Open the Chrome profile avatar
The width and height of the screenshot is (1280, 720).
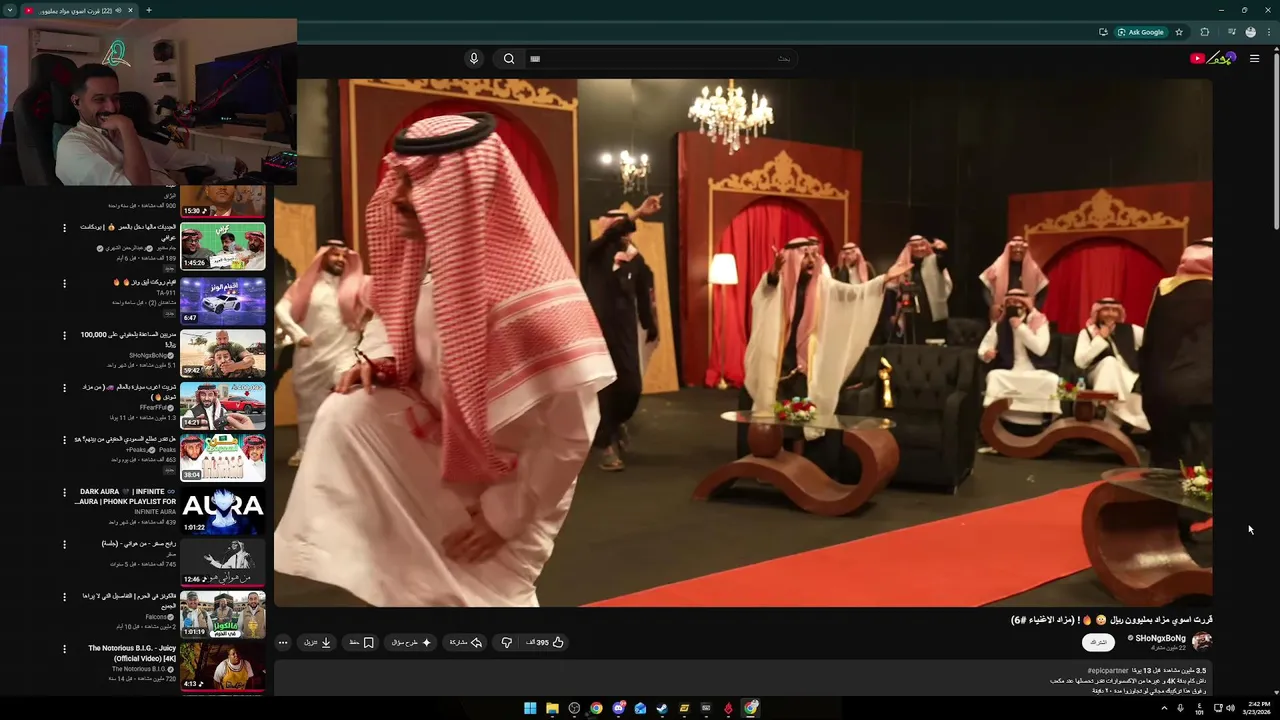pyautogui.click(x=1250, y=32)
